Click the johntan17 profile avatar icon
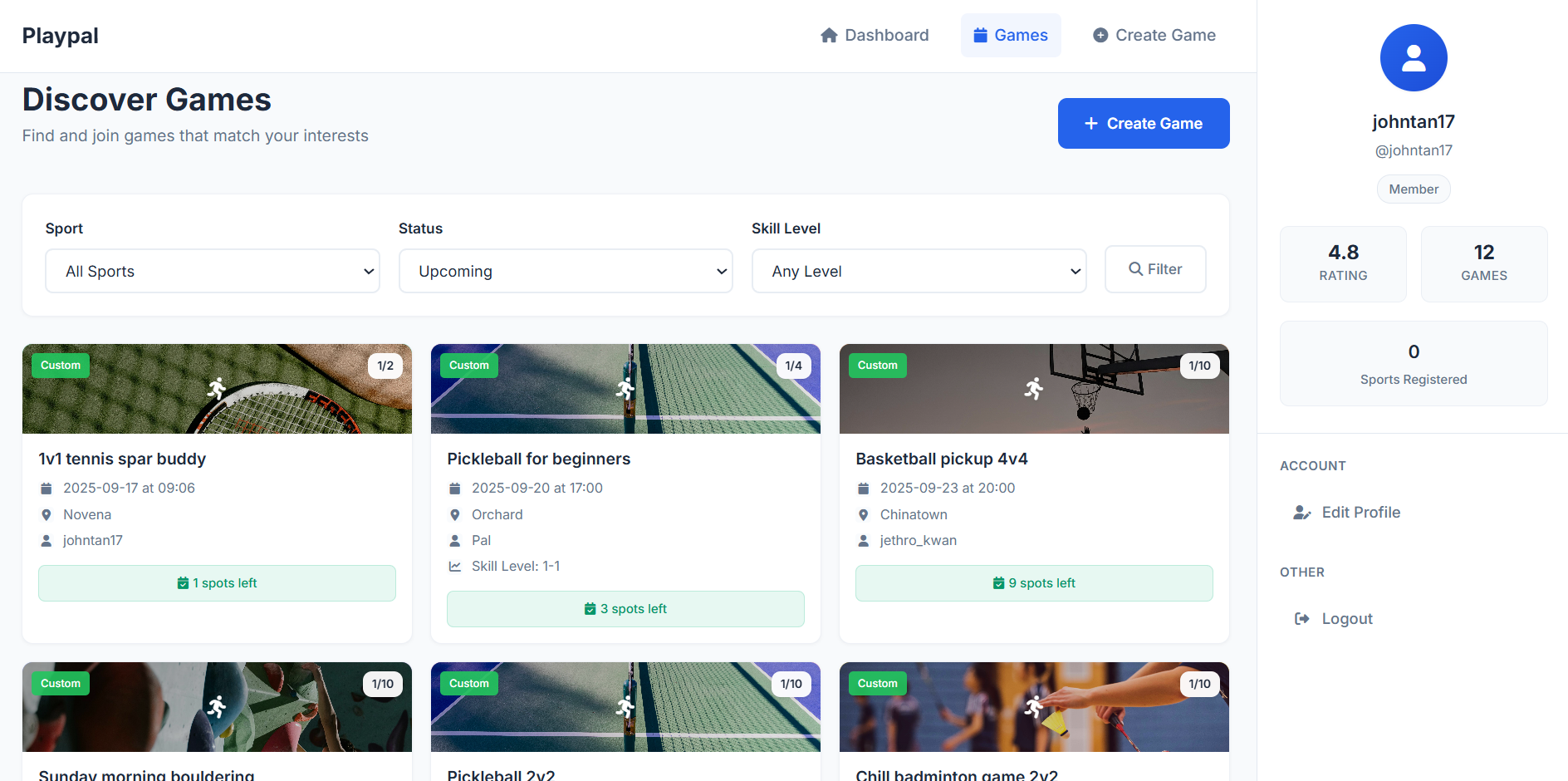Viewport: 1568px width, 781px height. click(x=1414, y=57)
